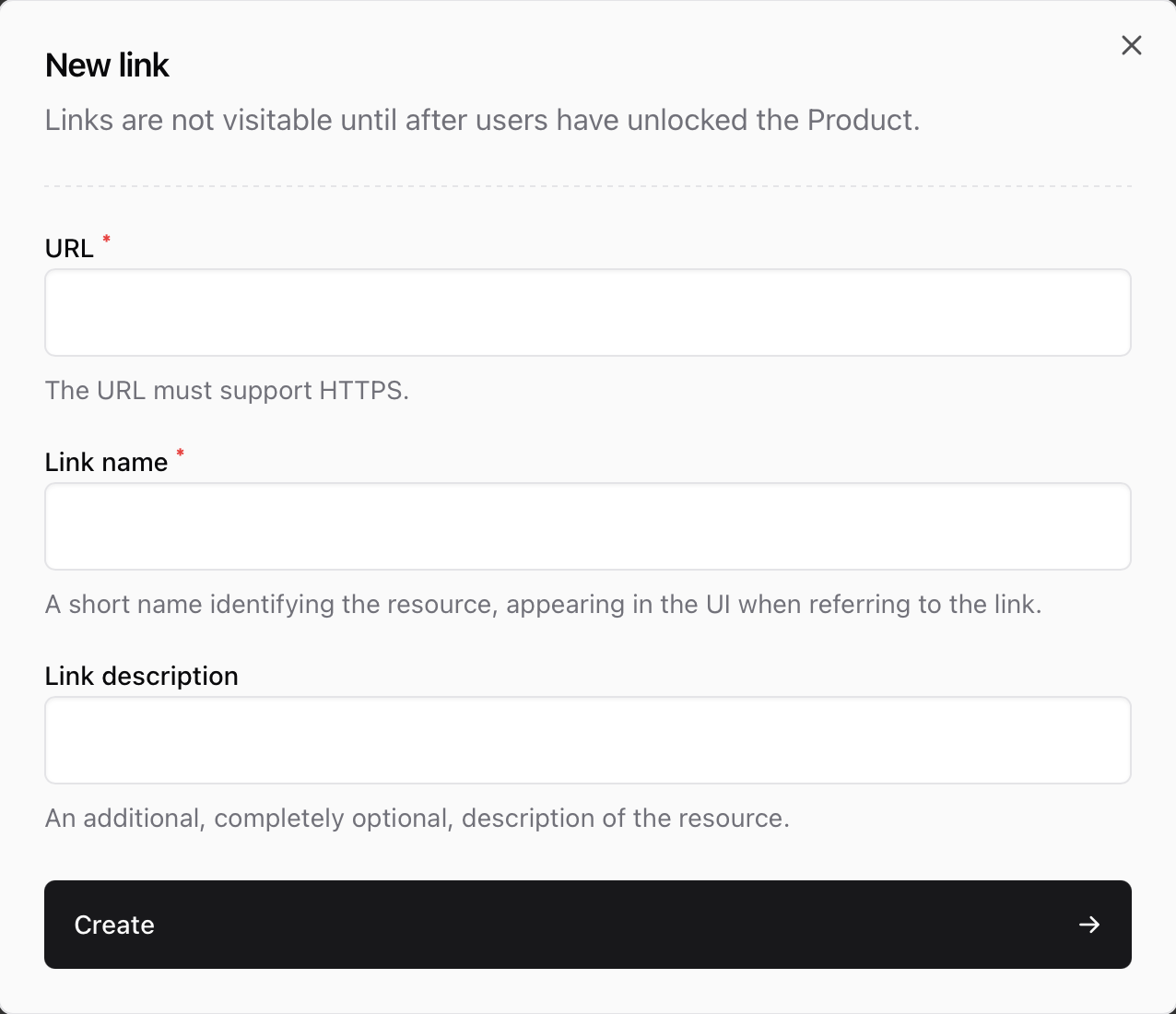Select the red asterisk next to URL
The height and width of the screenshot is (1014, 1176).
(105, 241)
